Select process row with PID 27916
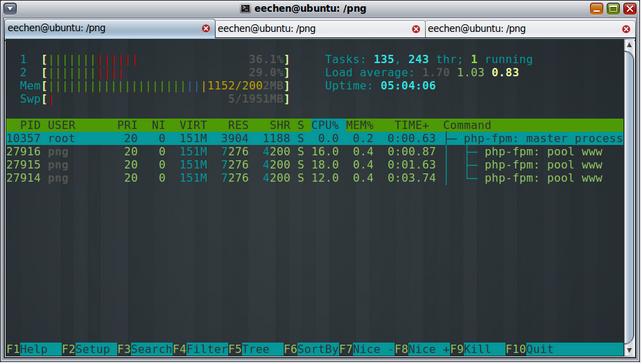The image size is (642, 364). 314,152
